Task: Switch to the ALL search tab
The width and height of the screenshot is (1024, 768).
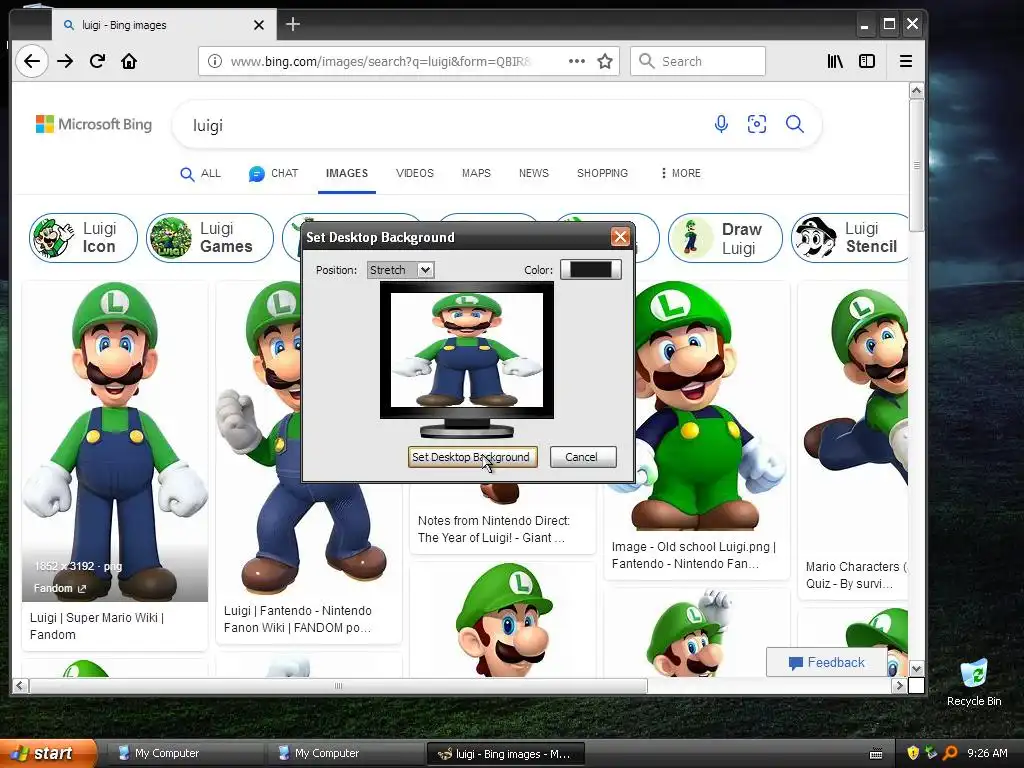Action: point(200,174)
